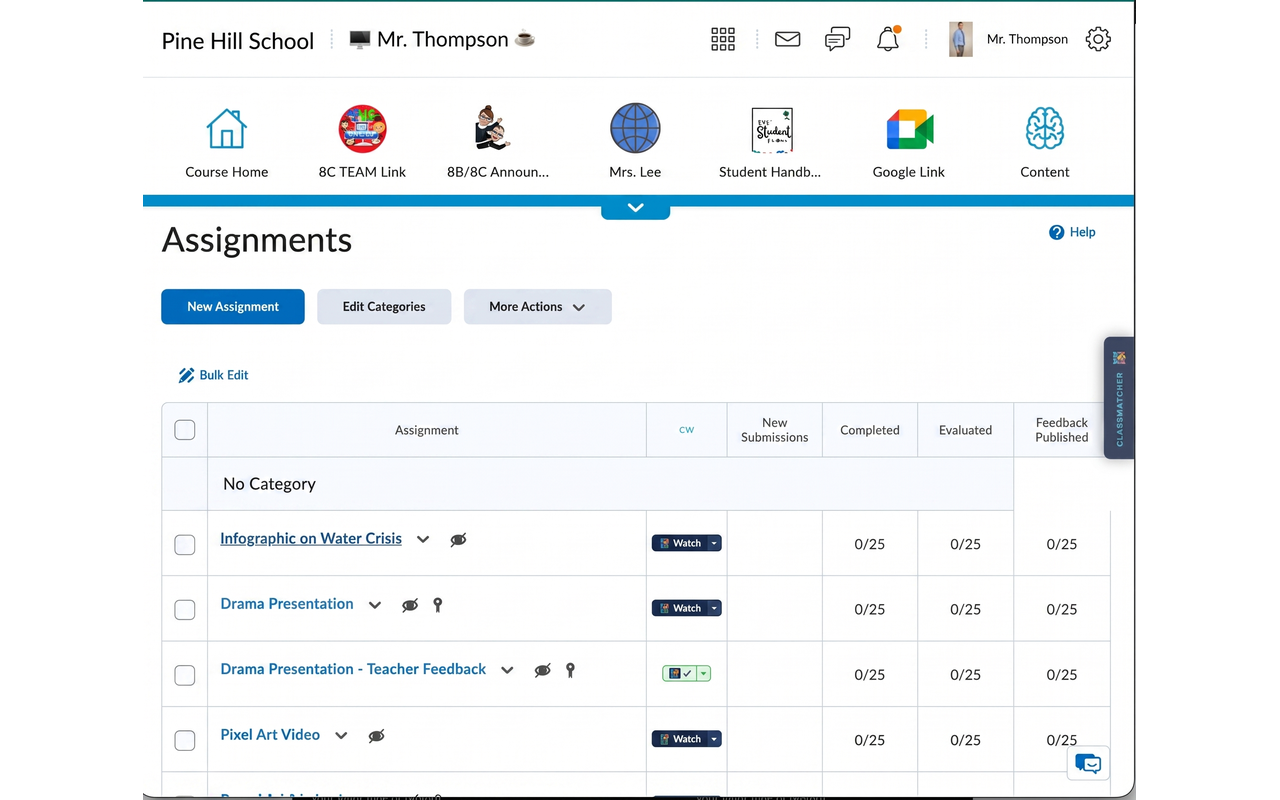
Task: Click the Edit Categories button
Action: 384,307
